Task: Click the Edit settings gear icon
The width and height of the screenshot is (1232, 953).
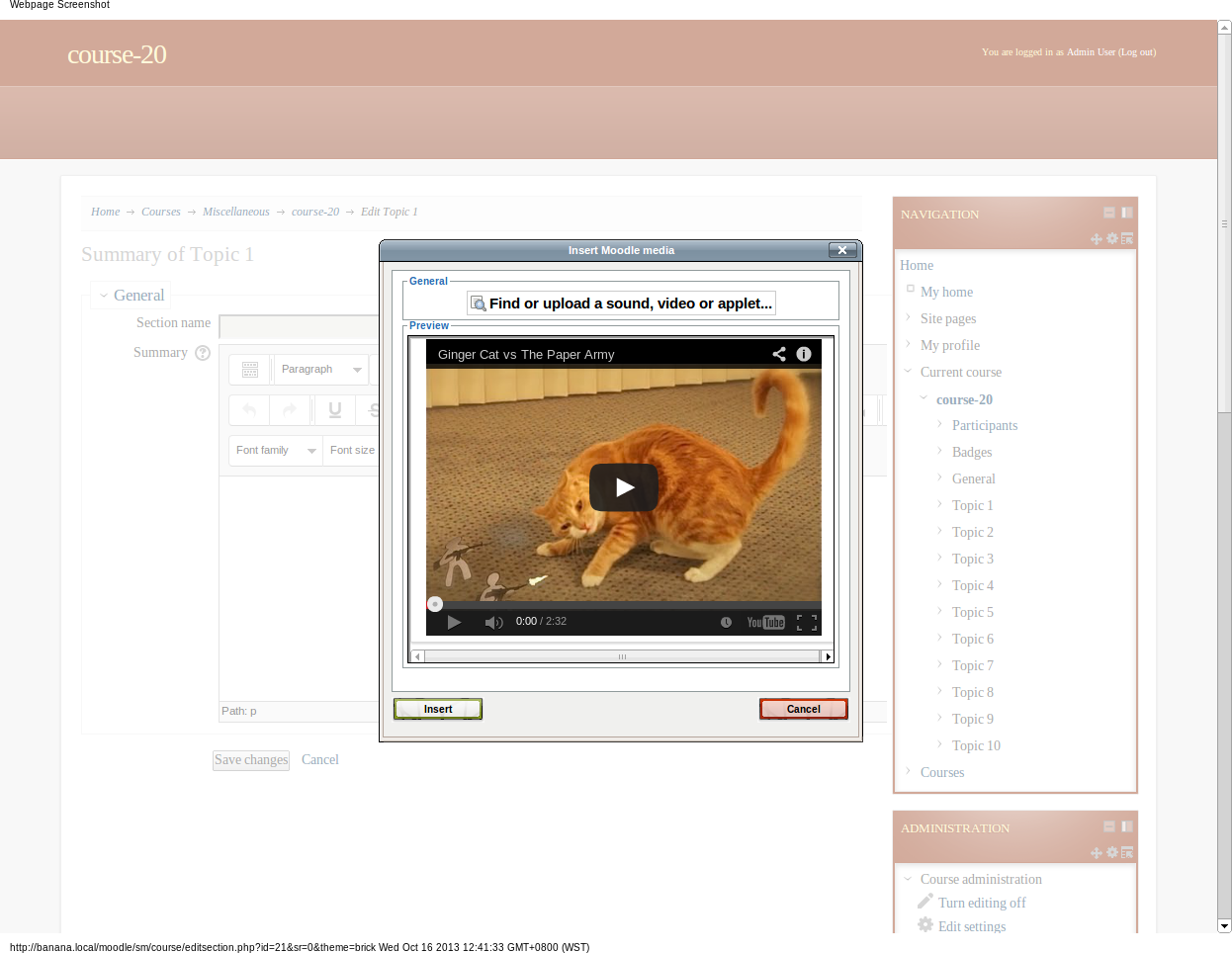Action: [x=925, y=925]
